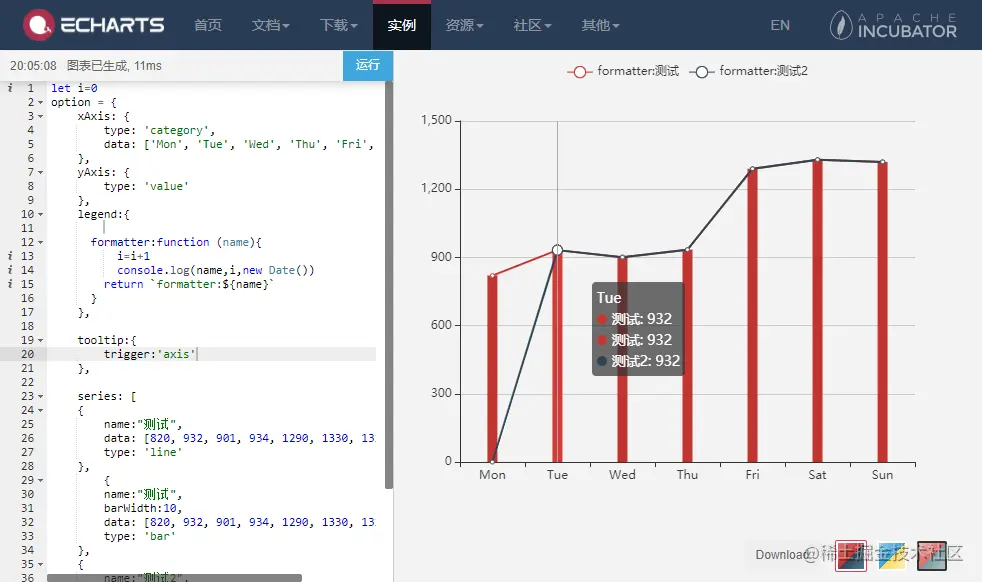Screen dimensions: 982x582
Task: Collapse the xAxis block at line 3
Action: pyautogui.click(x=41, y=117)
